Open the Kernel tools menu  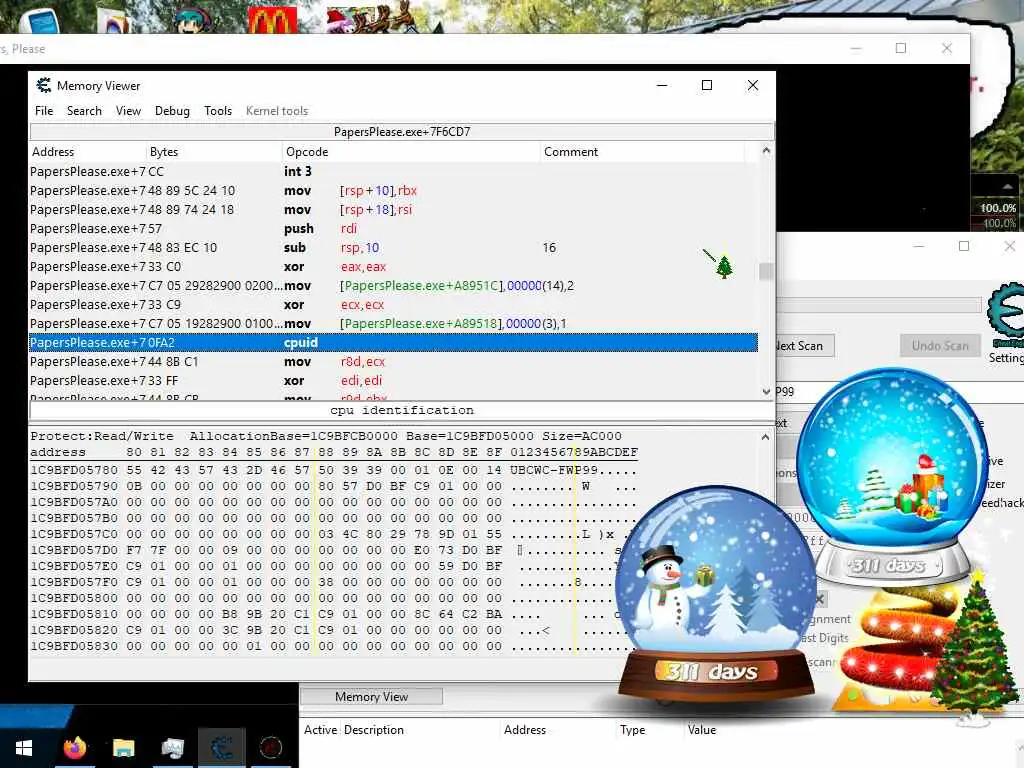pyautogui.click(x=277, y=111)
